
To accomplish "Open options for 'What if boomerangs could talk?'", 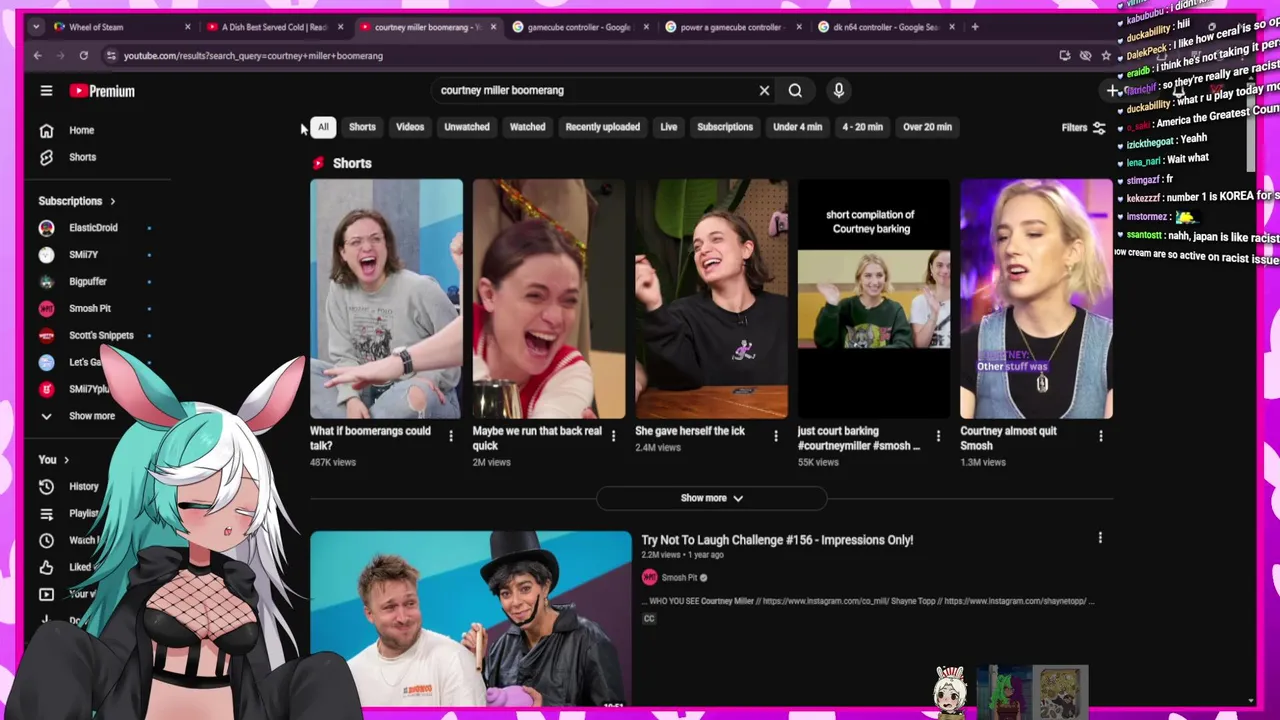I will [x=451, y=436].
